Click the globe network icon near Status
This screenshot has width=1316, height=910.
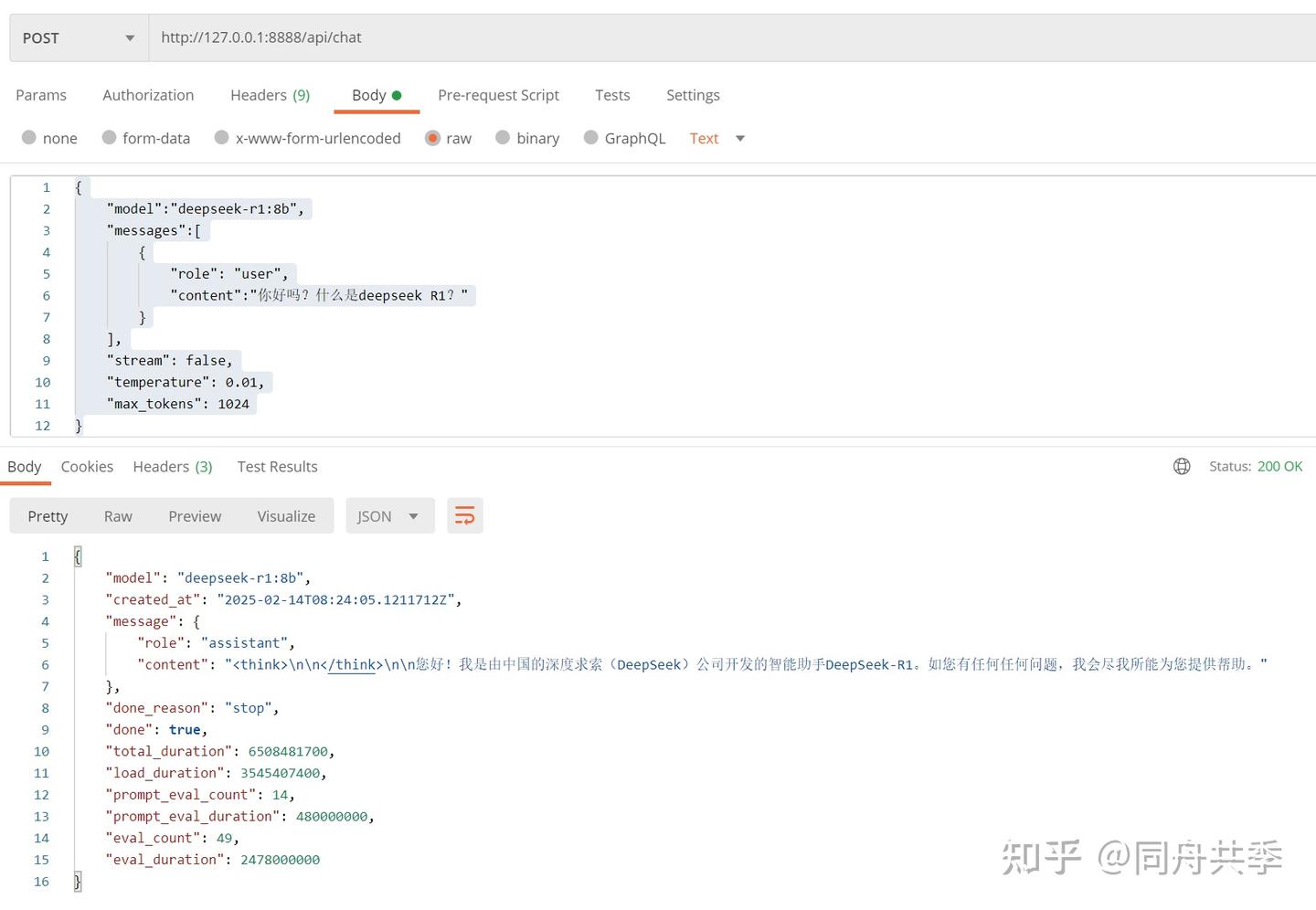click(1182, 467)
